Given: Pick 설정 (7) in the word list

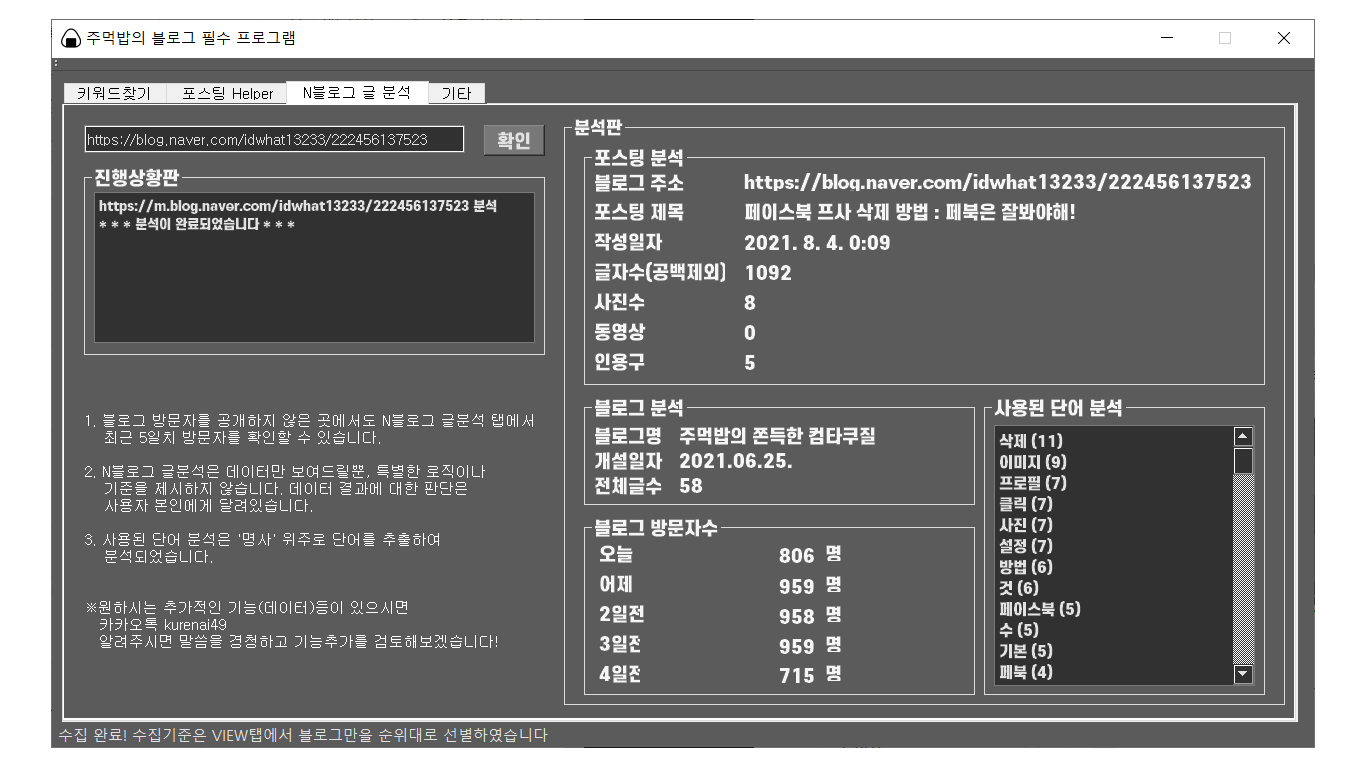Looking at the screenshot, I should click(1025, 546).
